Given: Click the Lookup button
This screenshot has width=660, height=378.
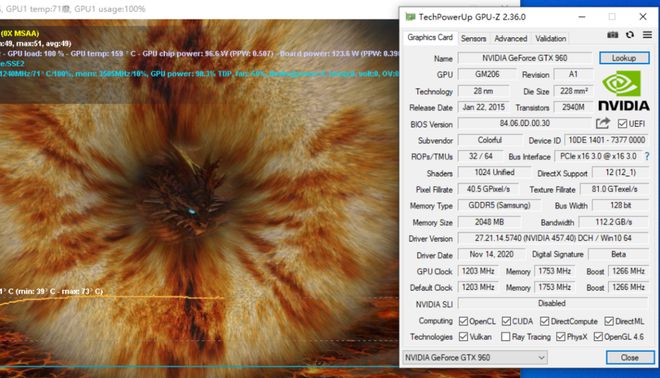Looking at the screenshot, I should (x=624, y=58).
